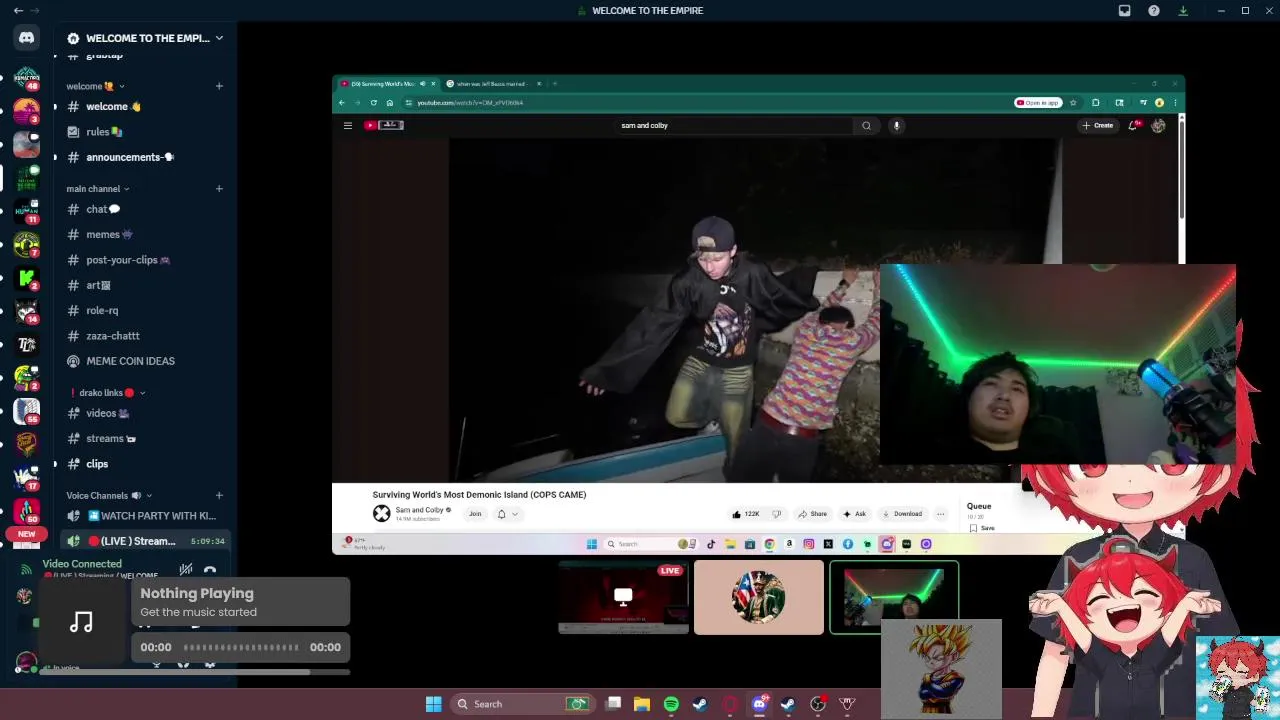Click the music widget progress bar

[241, 647]
